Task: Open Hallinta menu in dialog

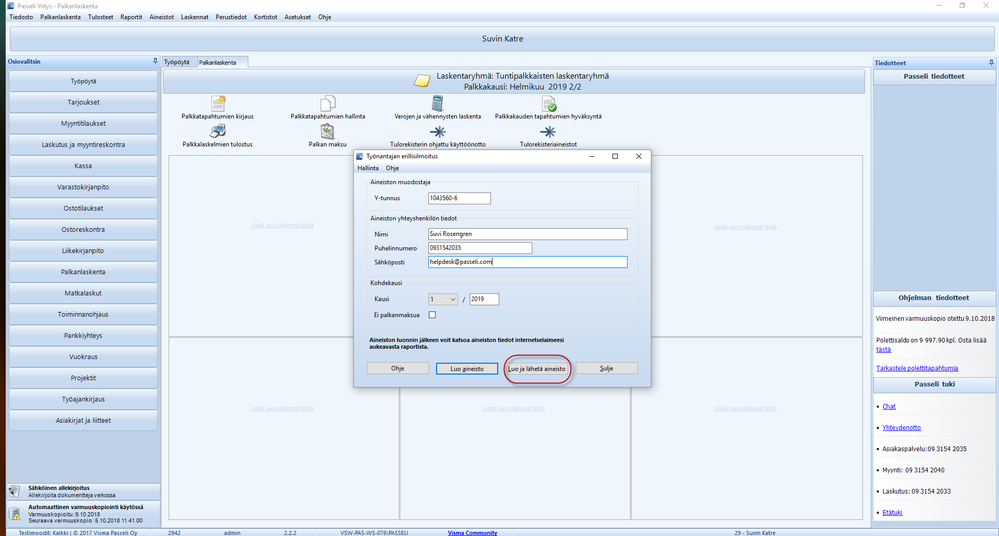Action: (368, 168)
